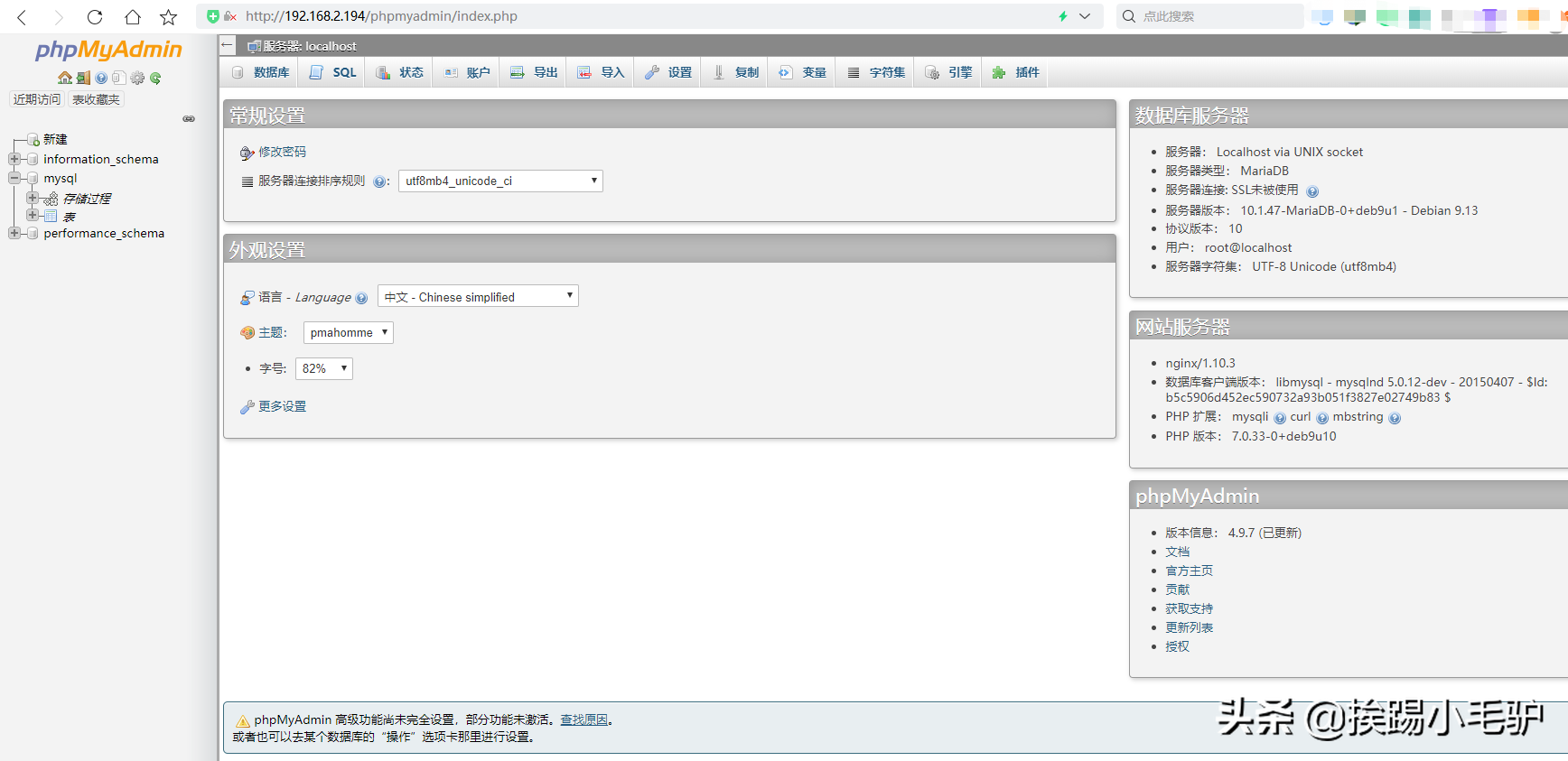Click help icon after mbstring extension

coord(1395,418)
